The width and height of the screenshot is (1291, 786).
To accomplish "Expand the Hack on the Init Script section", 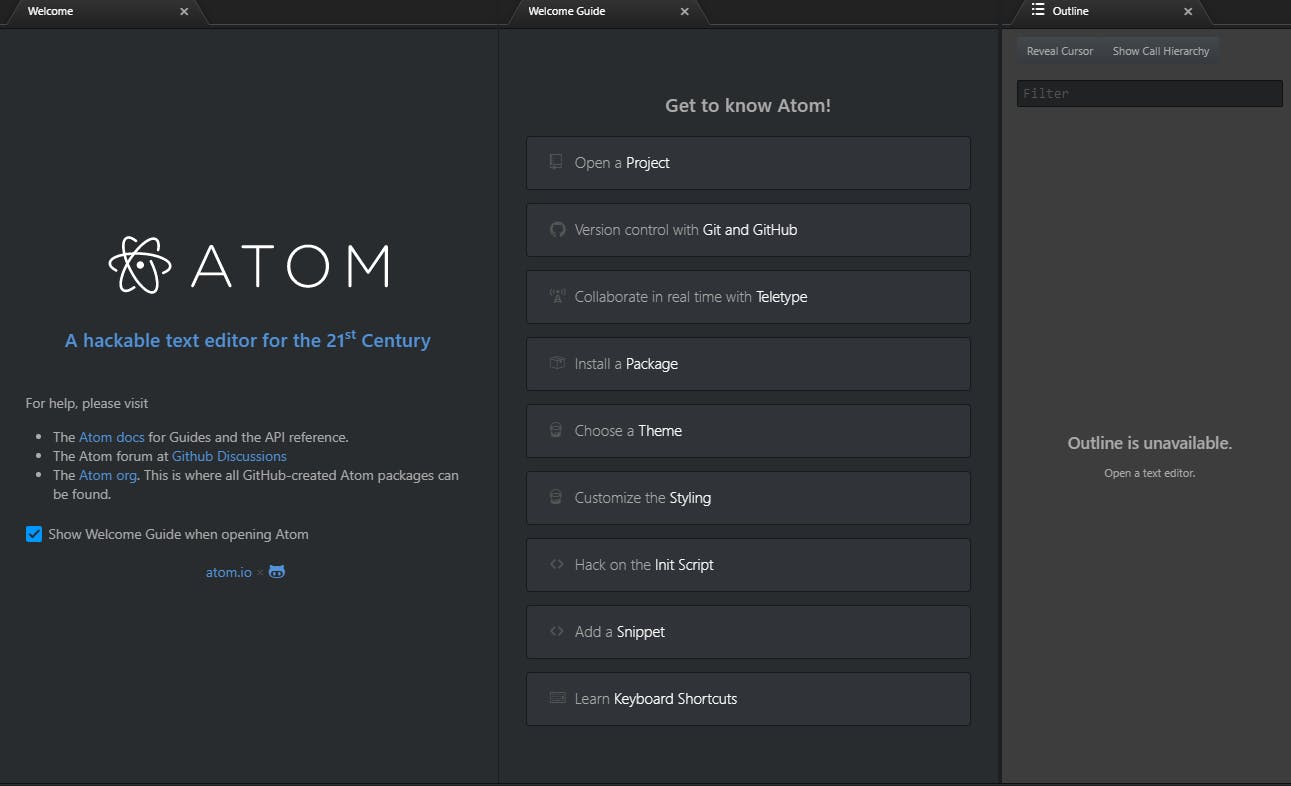I will pos(748,565).
